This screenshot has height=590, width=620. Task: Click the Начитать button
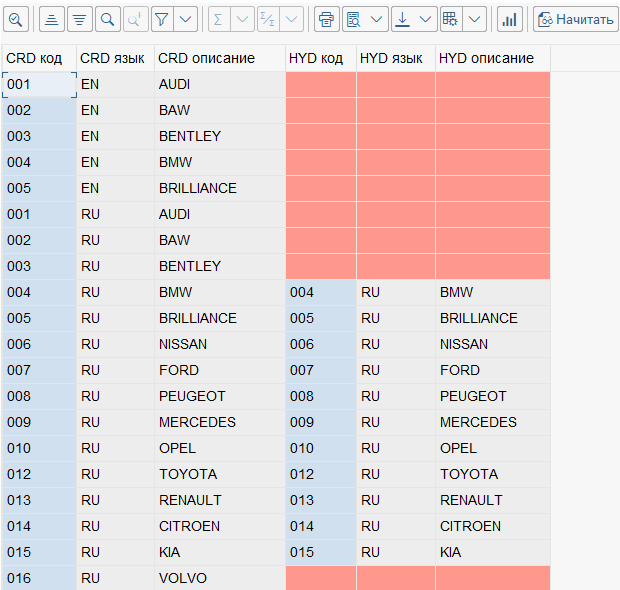tap(575, 19)
